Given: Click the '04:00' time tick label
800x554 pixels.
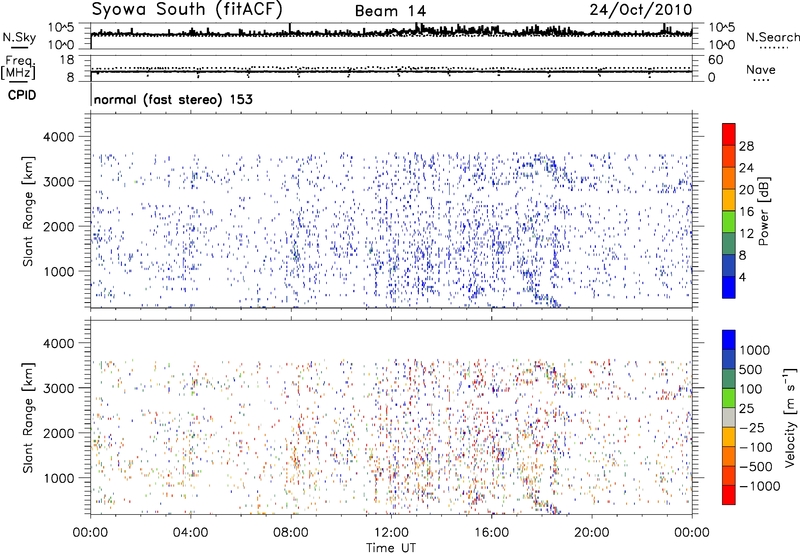Looking at the screenshot, I should pos(190,533).
